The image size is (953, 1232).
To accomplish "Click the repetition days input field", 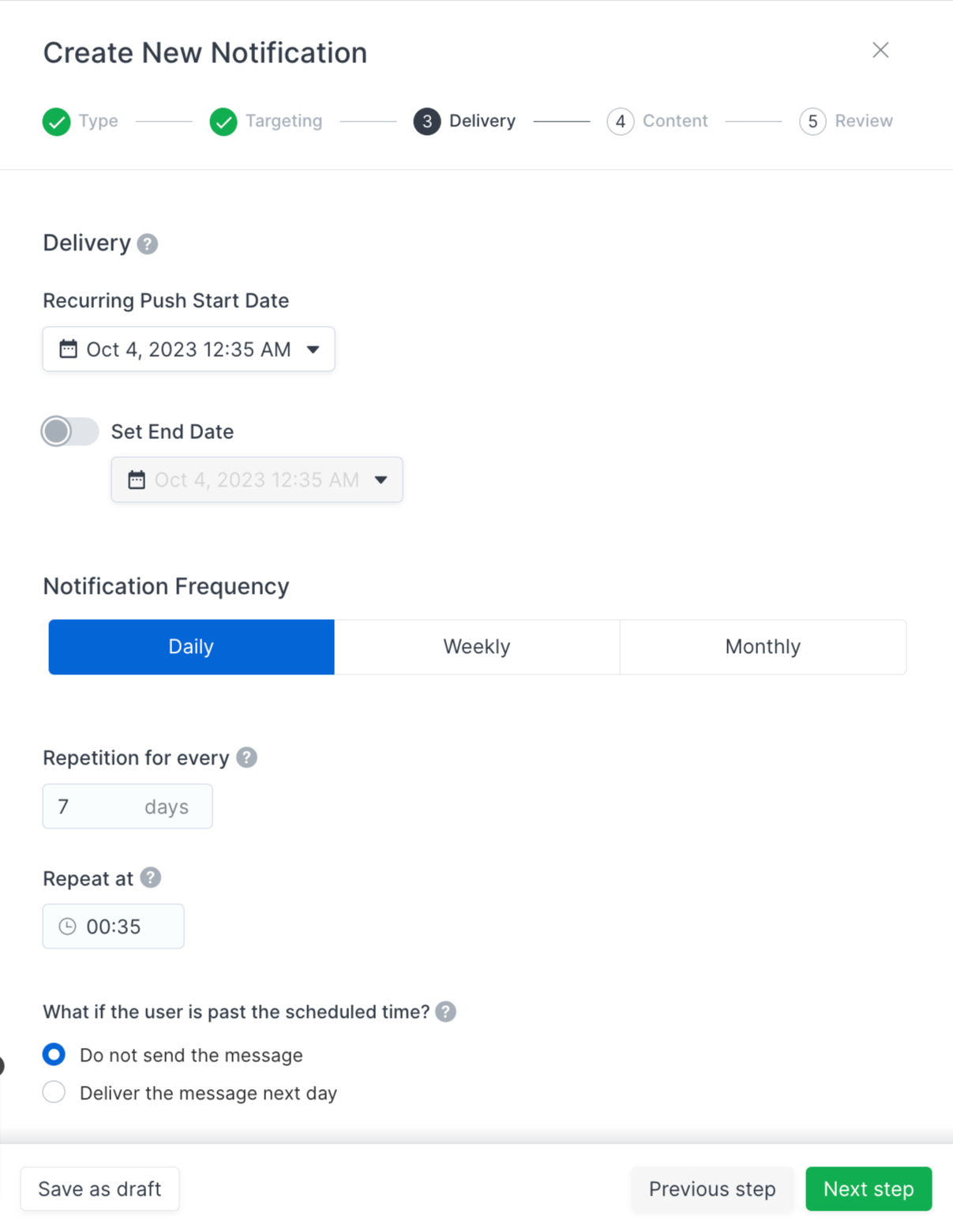I will (127, 806).
